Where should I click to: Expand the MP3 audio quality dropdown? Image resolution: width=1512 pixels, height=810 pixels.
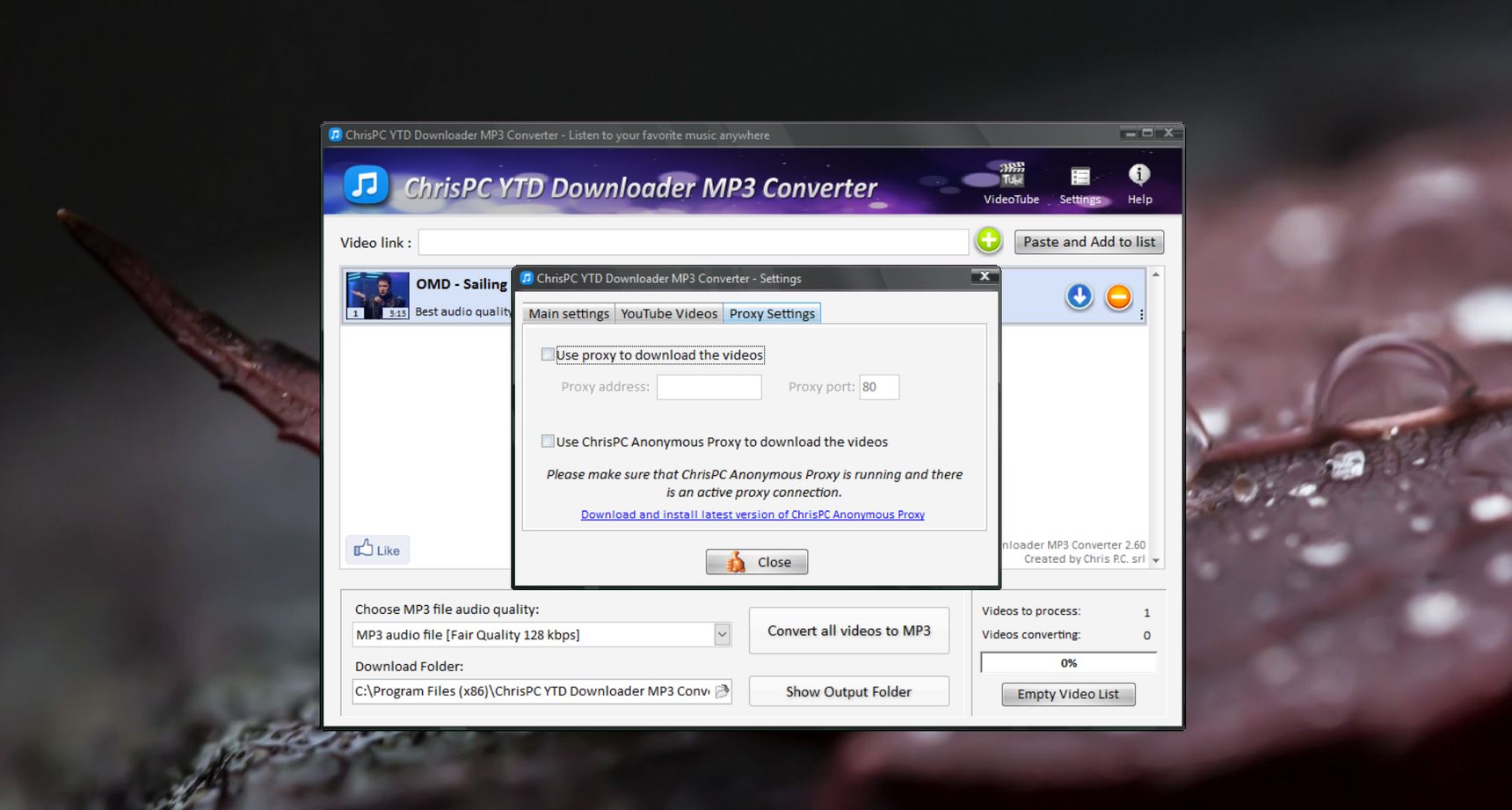722,634
